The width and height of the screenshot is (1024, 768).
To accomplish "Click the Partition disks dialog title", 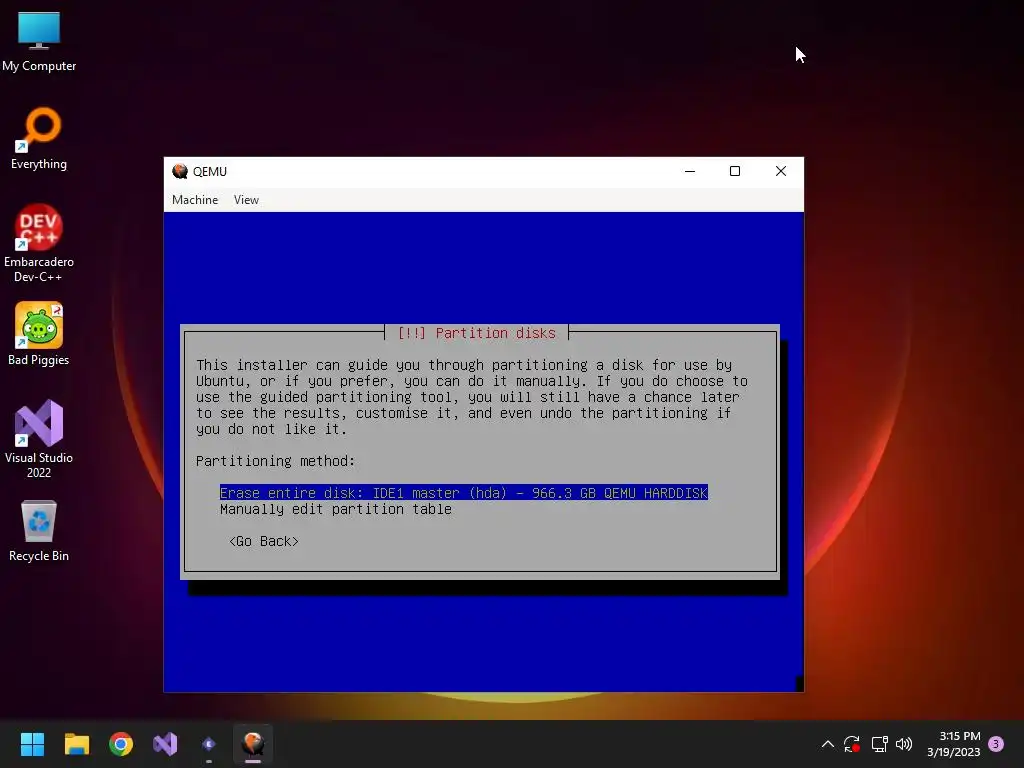I will point(477,333).
